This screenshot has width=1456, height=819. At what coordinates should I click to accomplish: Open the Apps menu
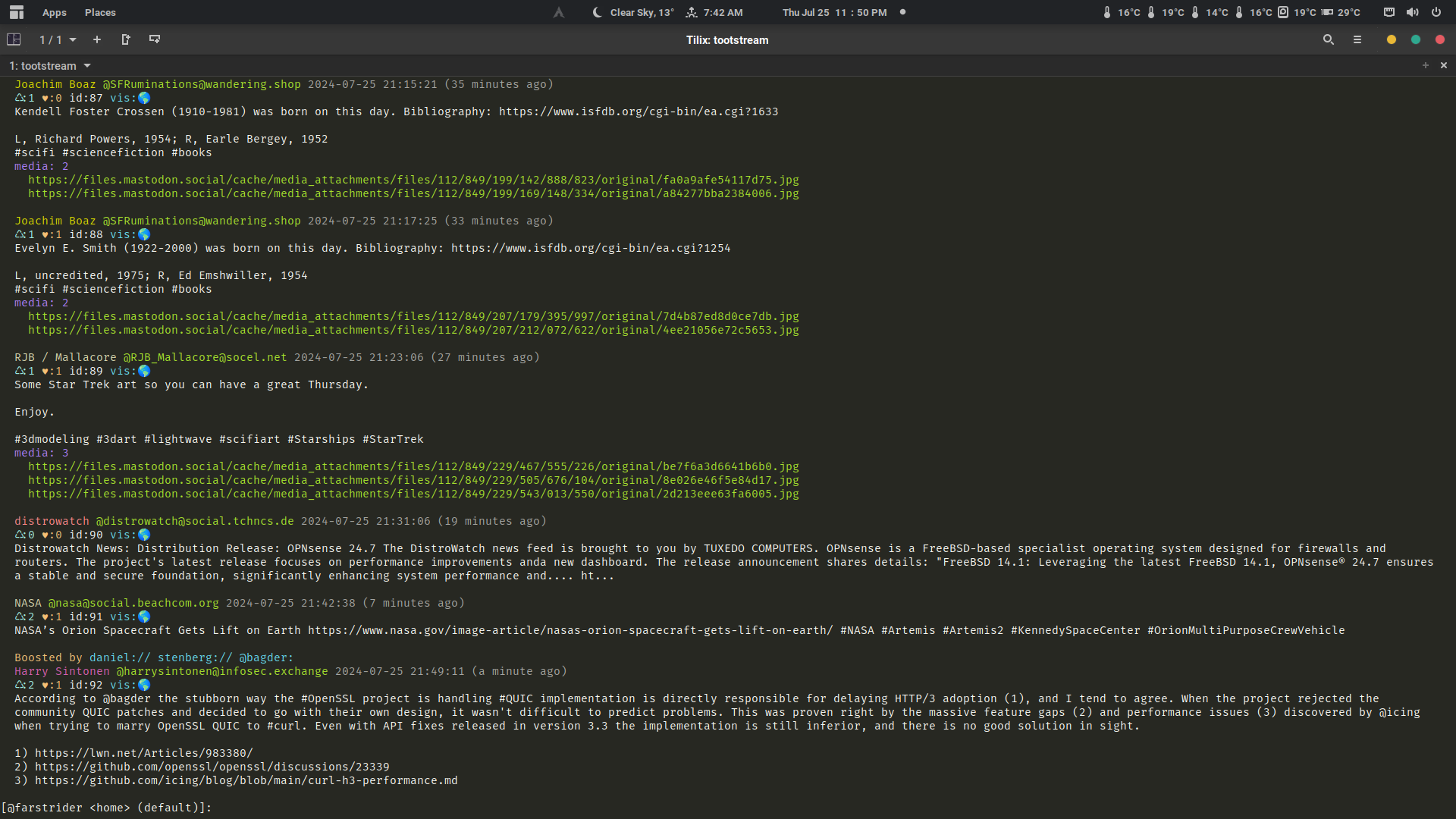[x=55, y=12]
